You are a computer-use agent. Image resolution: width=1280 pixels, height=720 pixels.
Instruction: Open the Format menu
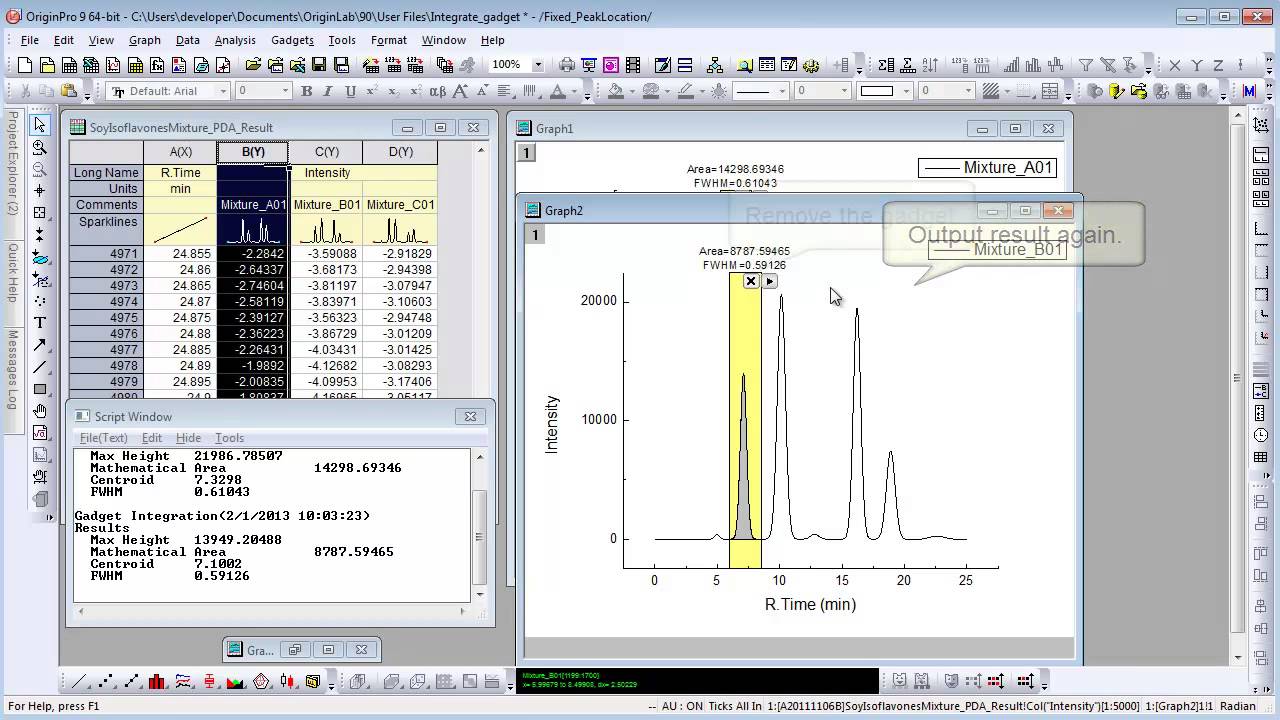coord(388,40)
